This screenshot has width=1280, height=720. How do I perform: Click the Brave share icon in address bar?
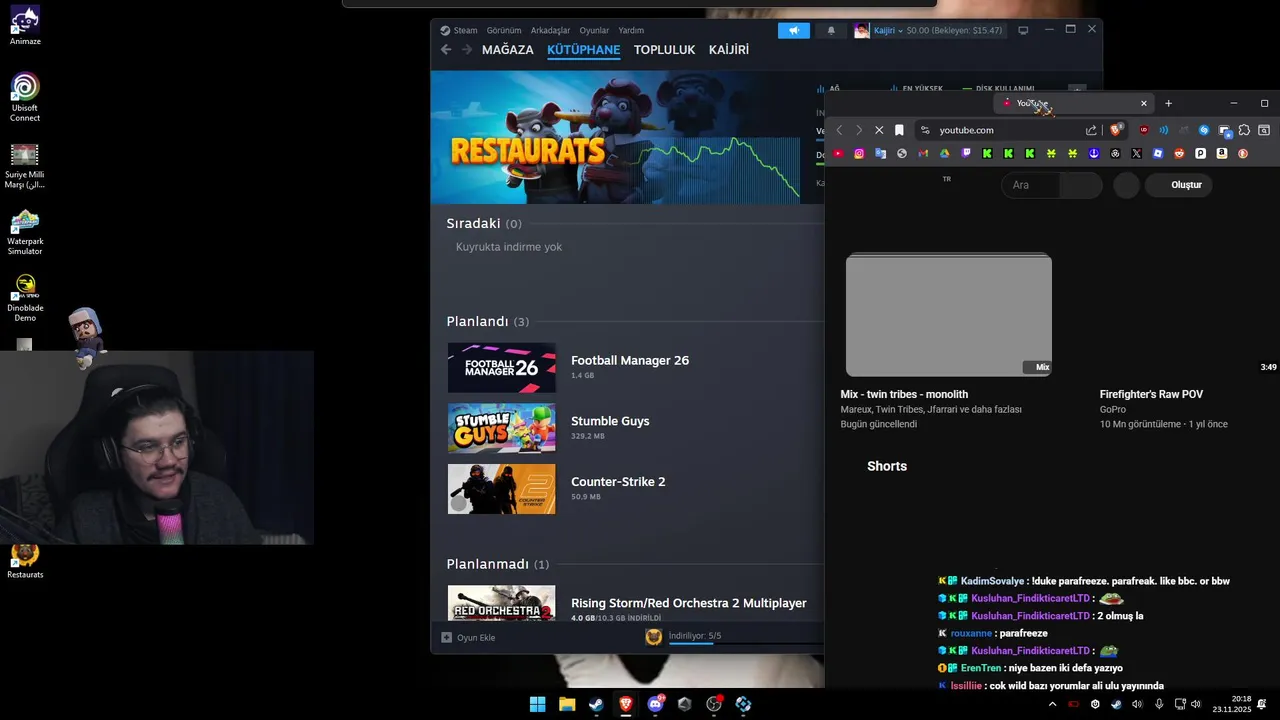coord(1091,130)
